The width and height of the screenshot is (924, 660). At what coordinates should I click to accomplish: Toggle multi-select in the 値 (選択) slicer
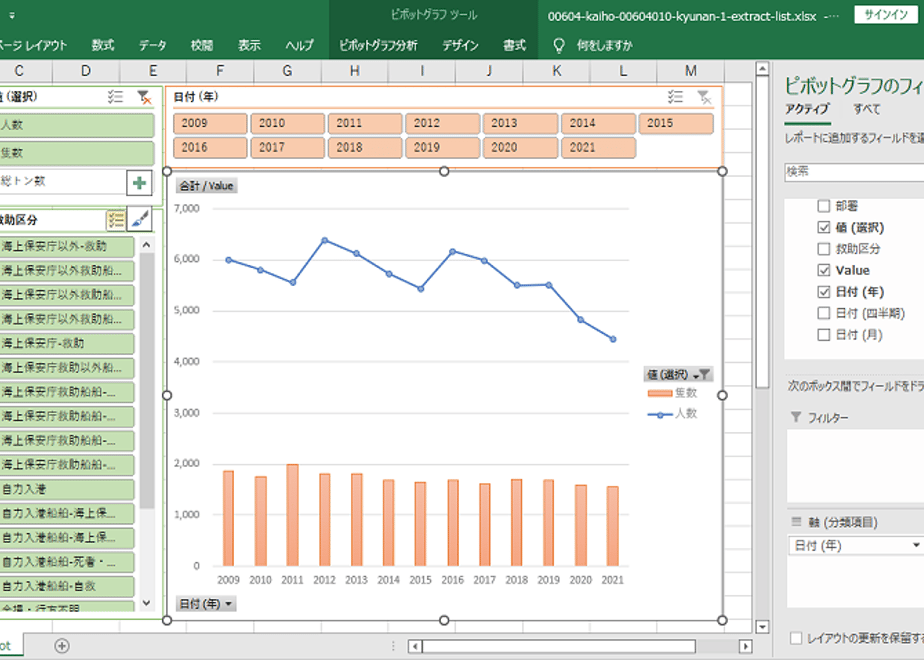(116, 97)
